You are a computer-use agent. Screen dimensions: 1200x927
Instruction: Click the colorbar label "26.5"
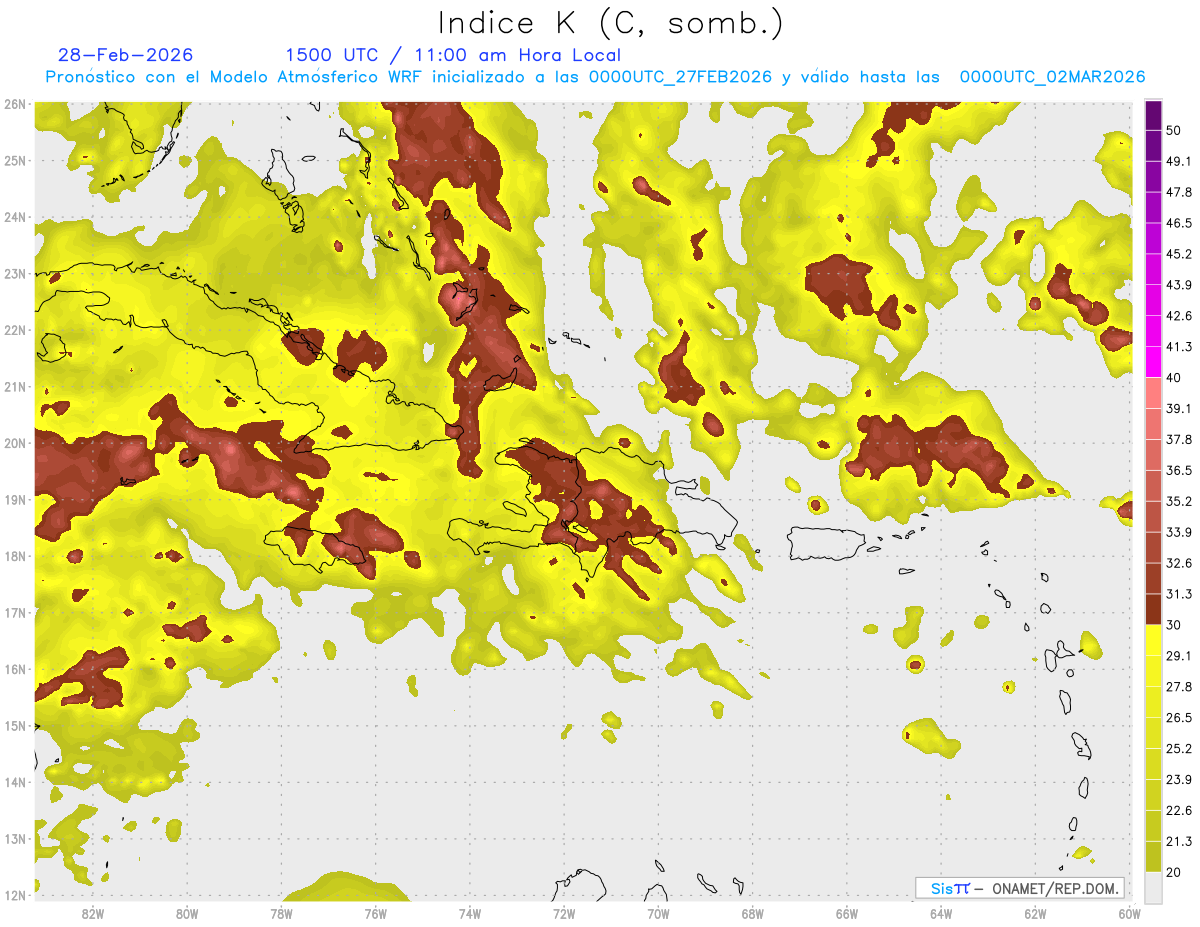1179,719
